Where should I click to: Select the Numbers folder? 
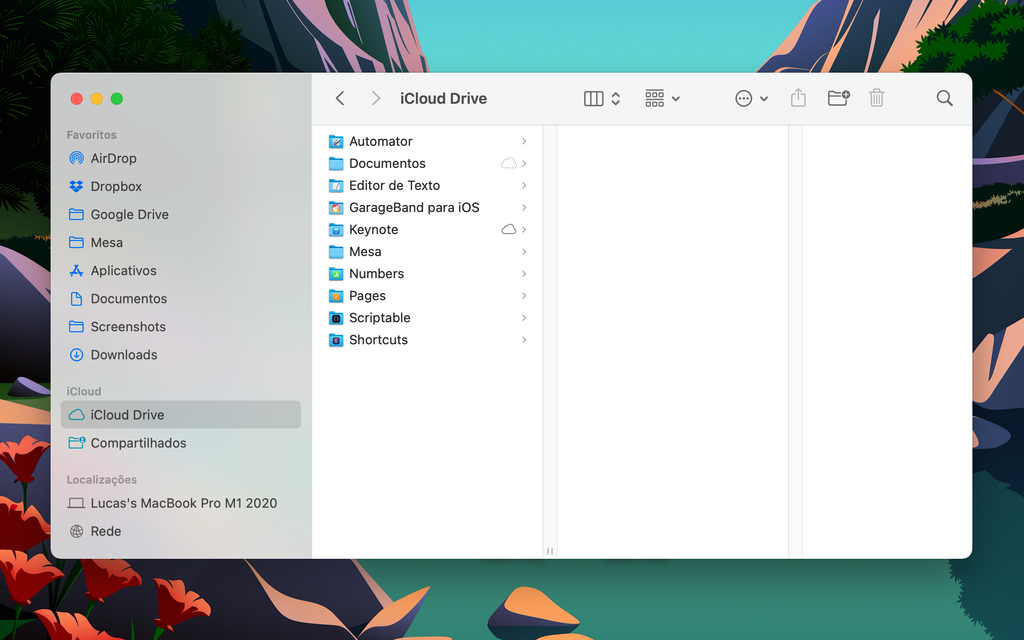click(x=428, y=274)
